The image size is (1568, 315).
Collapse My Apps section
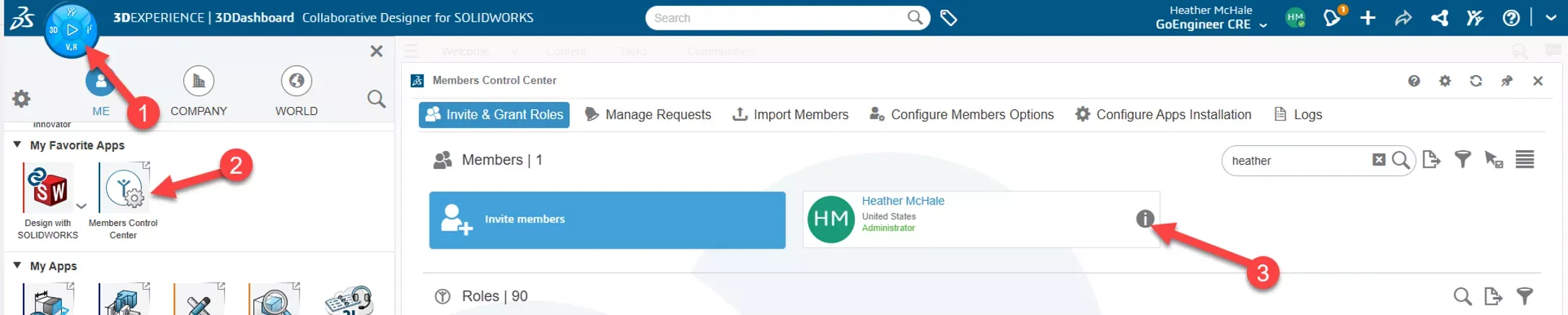17,265
